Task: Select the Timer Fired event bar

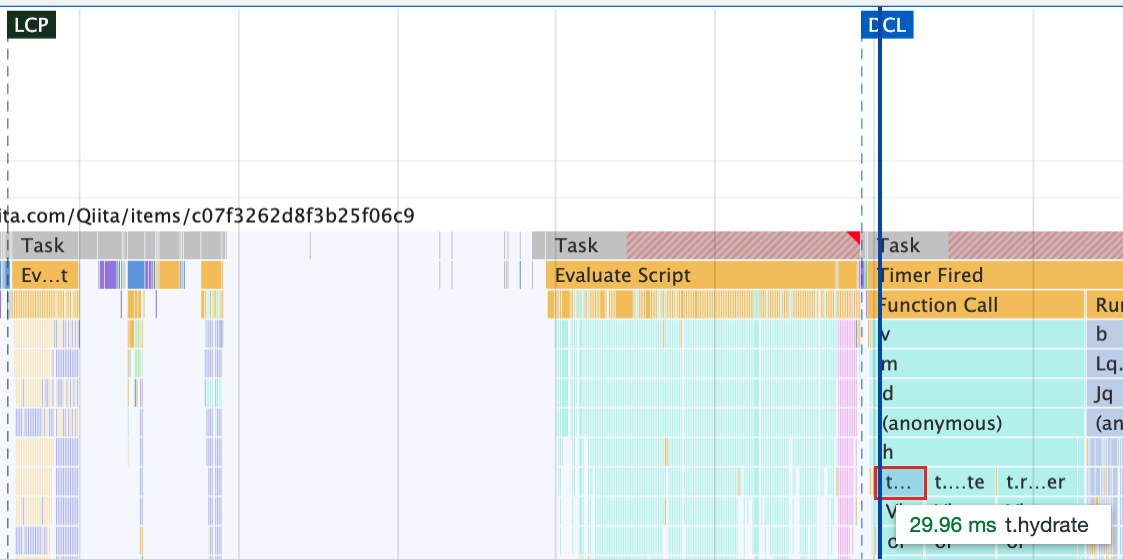Action: pos(999,276)
